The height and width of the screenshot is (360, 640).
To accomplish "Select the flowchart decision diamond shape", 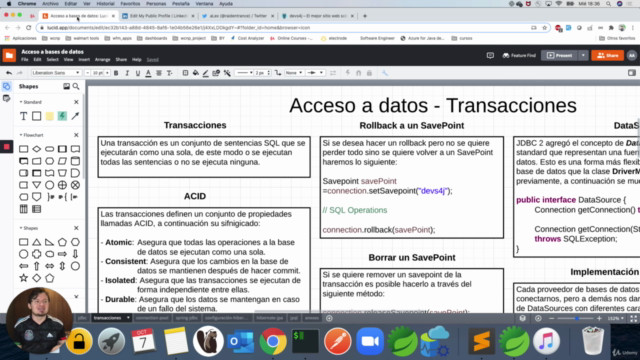I will point(37,149).
